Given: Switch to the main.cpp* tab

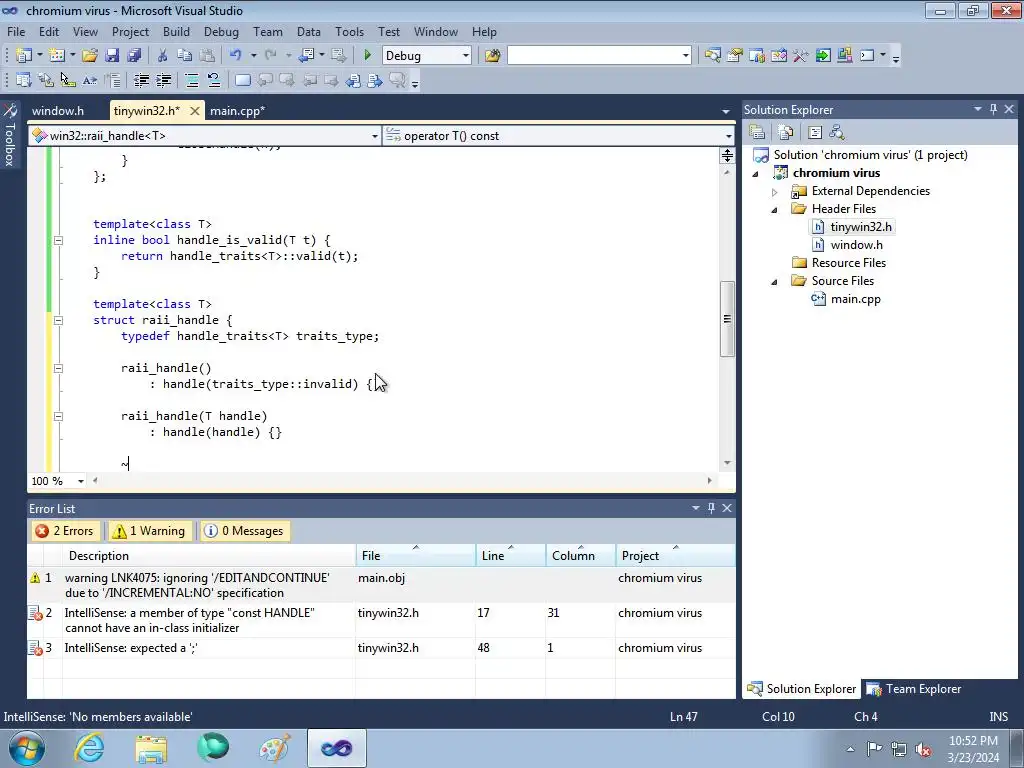Looking at the screenshot, I should [x=238, y=110].
